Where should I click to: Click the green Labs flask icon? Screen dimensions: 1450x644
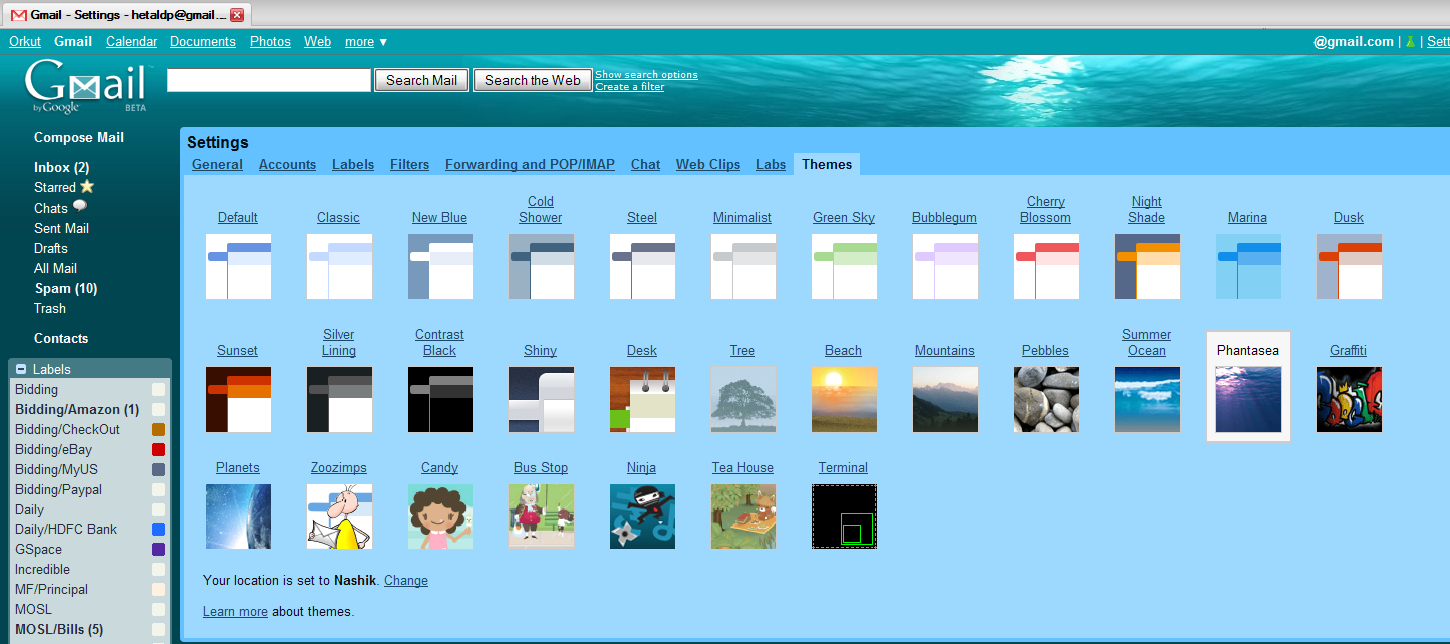point(1410,42)
